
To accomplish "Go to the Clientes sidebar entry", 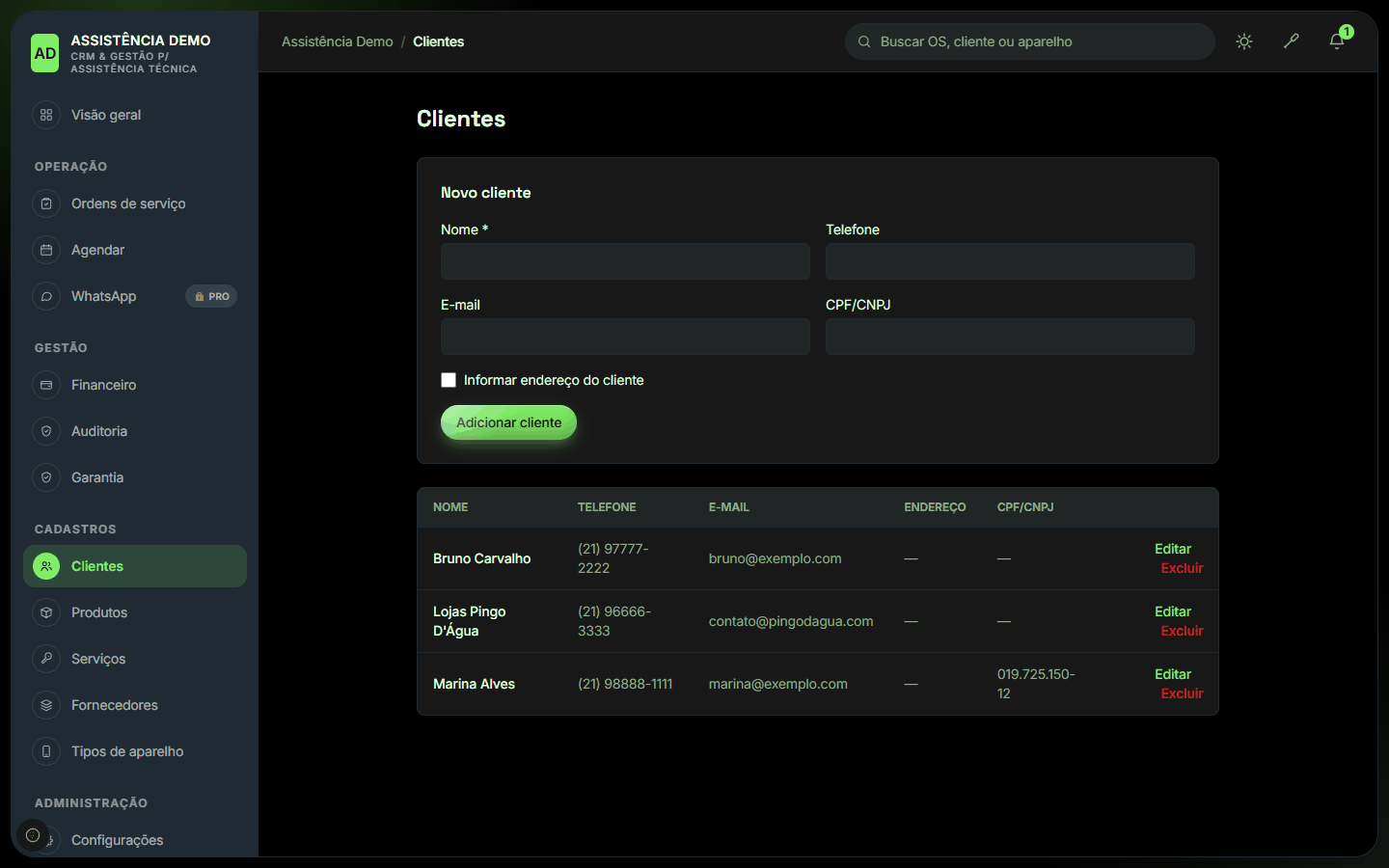I will pos(135,566).
